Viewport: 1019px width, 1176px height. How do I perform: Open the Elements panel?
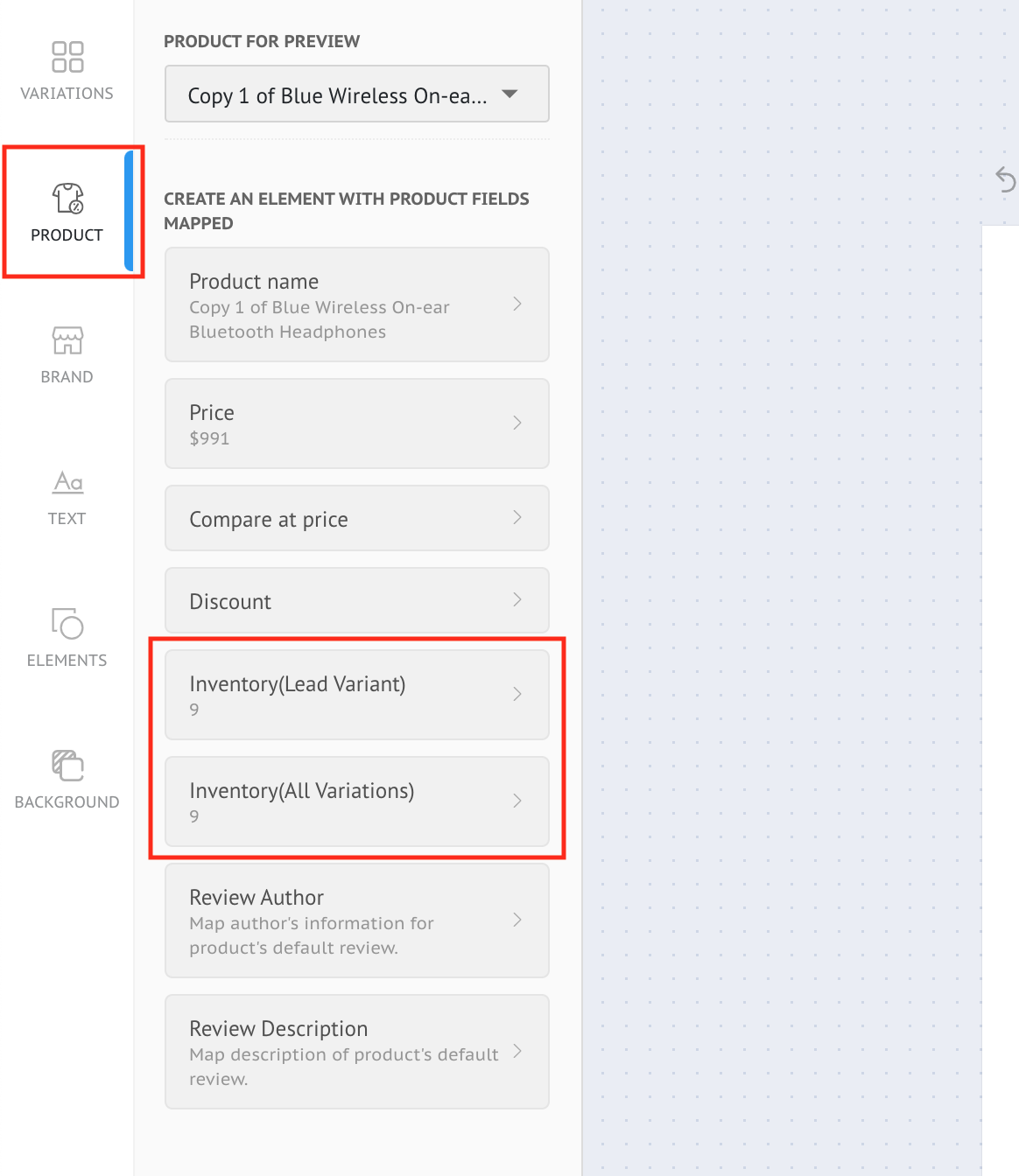point(67,636)
